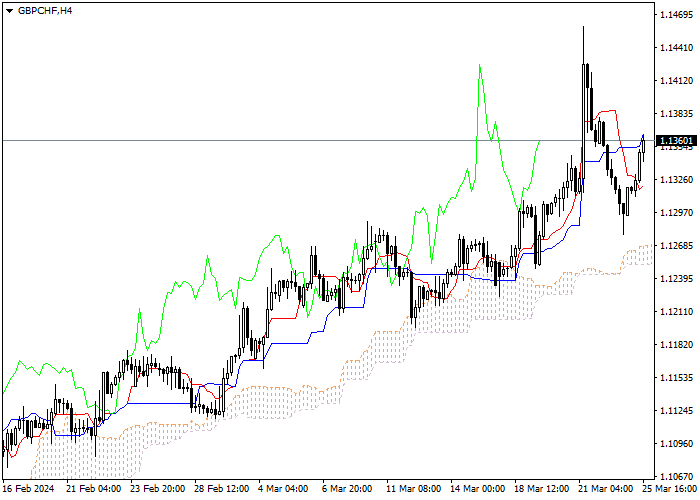
Task: Click the 6 Mar 20:00 time label
Action: [347, 489]
